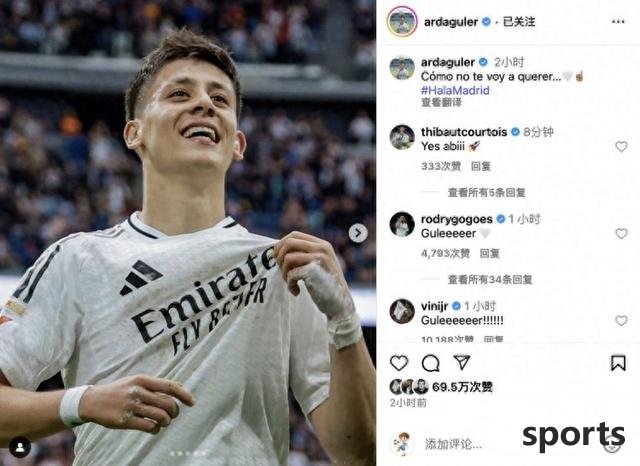Open ardaguler profile picture in header
The width and height of the screenshot is (640, 466).
click(402, 21)
